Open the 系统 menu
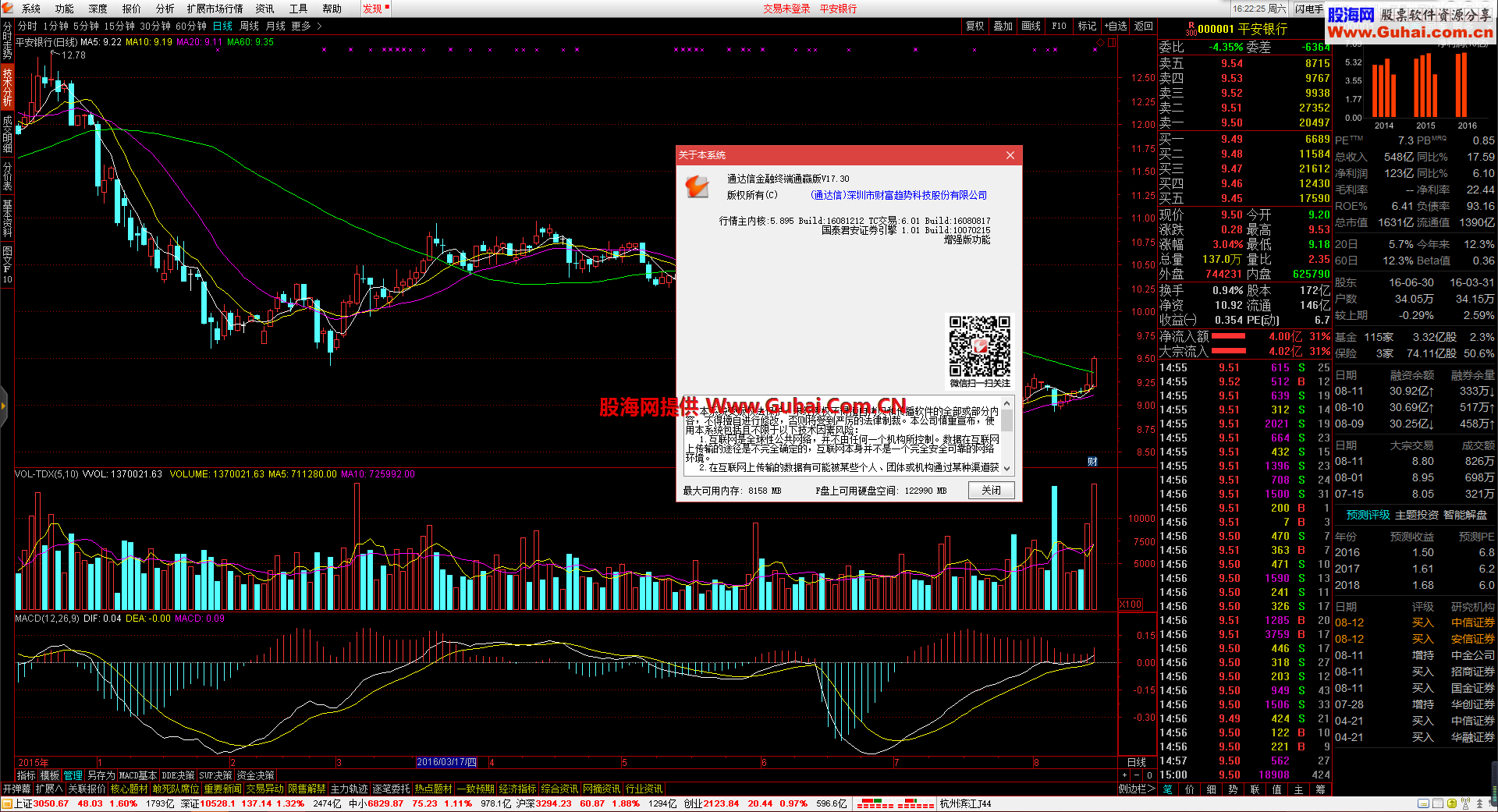 coord(31,9)
